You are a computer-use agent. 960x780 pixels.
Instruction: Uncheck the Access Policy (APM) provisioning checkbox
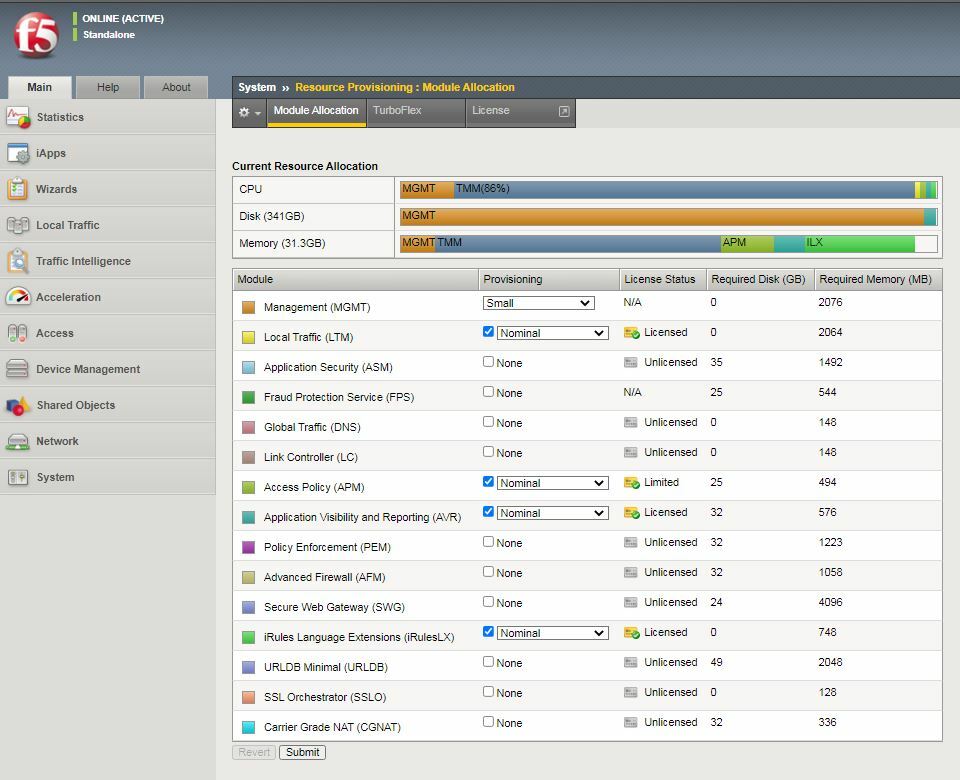(488, 482)
